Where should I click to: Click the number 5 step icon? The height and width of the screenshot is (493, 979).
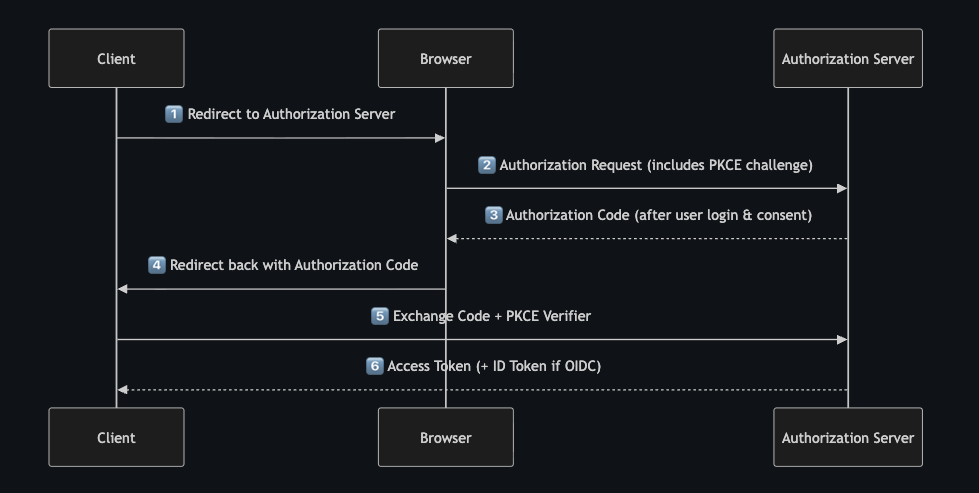[379, 316]
